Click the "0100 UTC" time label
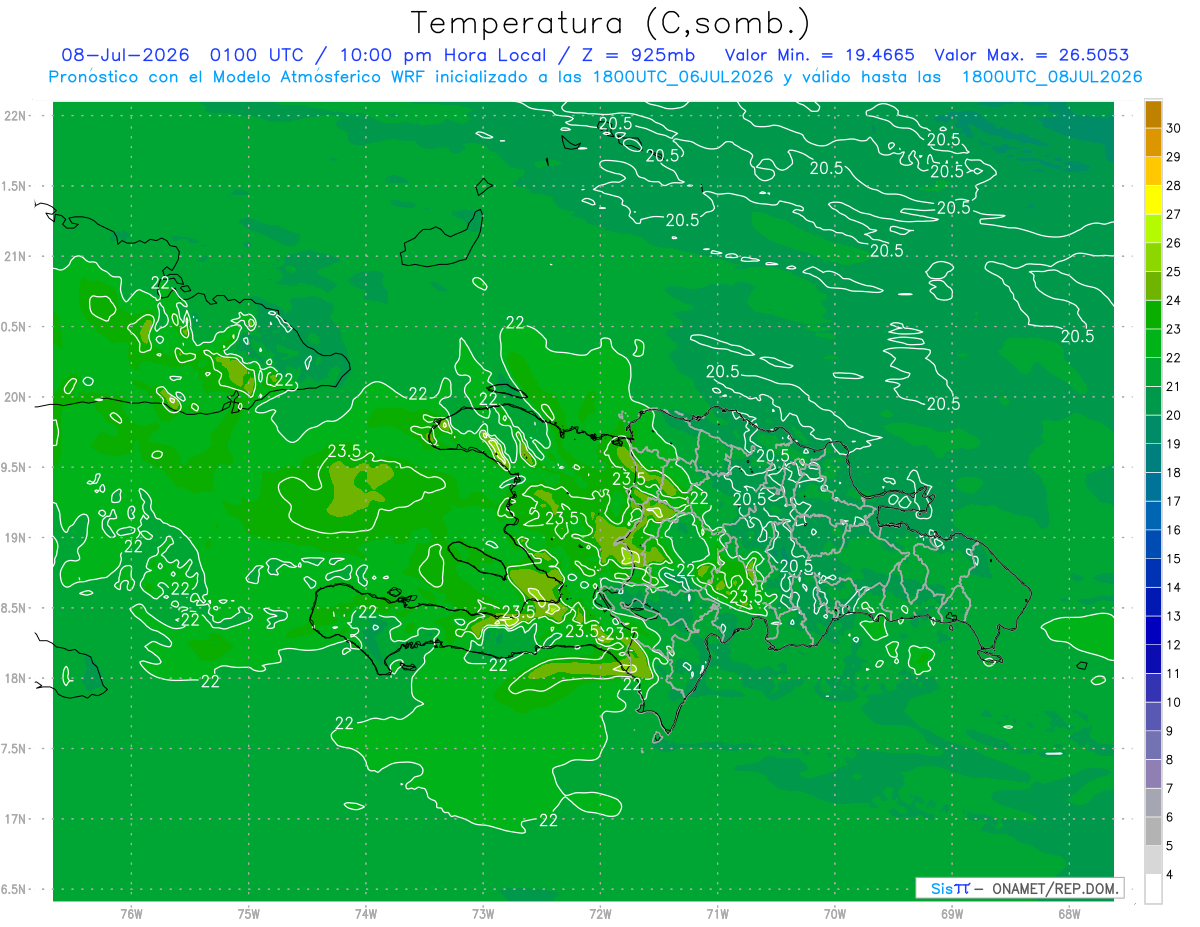This screenshot has height=927, width=1200. tap(256, 55)
